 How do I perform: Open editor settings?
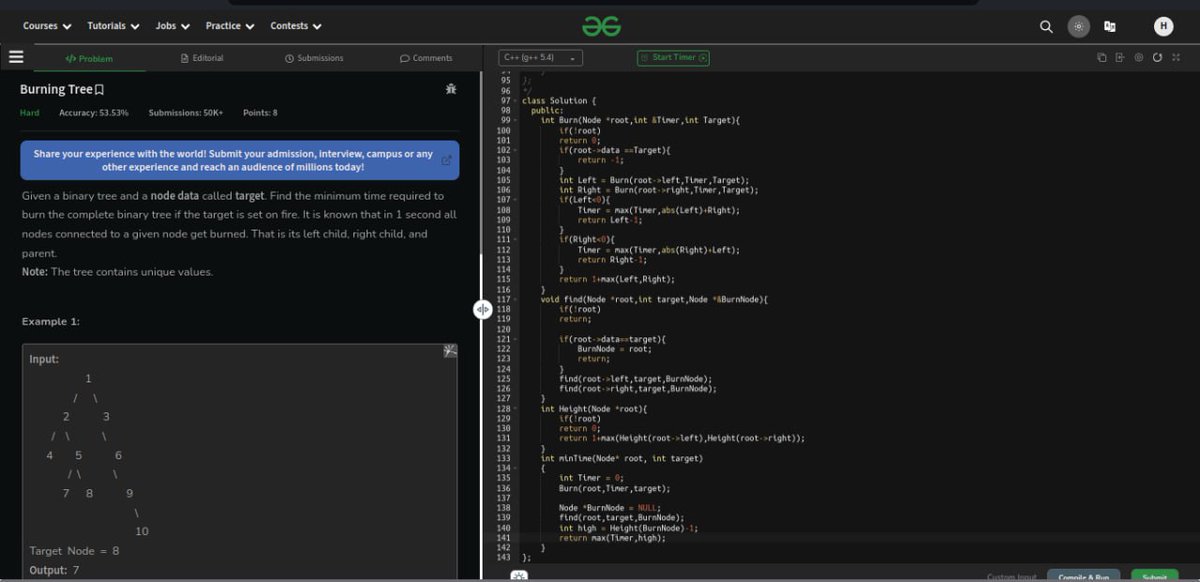pyautogui.click(x=1138, y=57)
